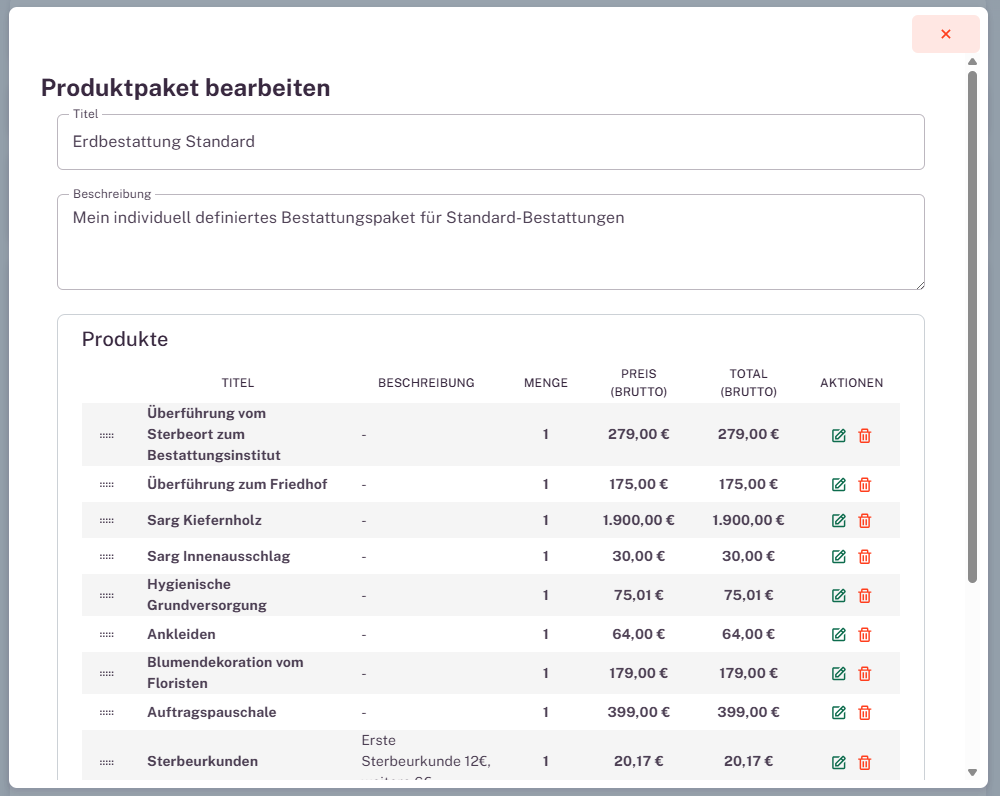Delete the Ankleiden product
Viewport: 1000px width, 796px height.
864,634
